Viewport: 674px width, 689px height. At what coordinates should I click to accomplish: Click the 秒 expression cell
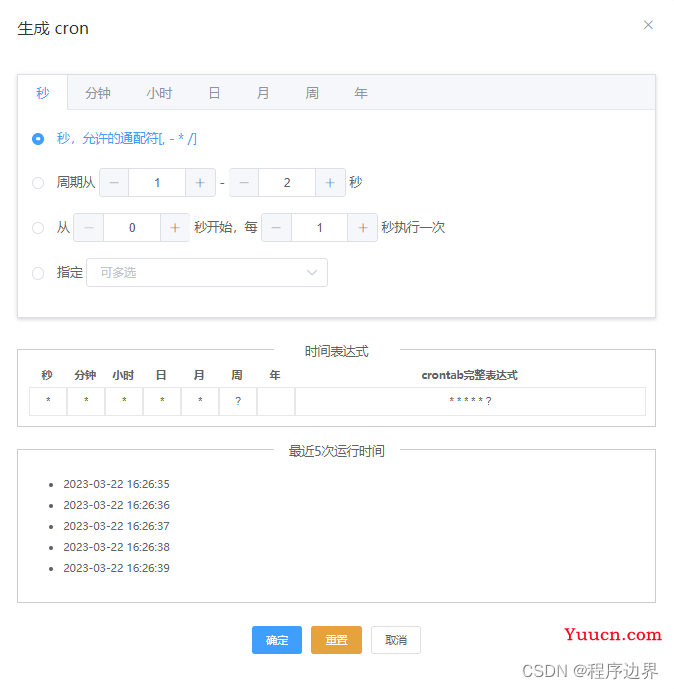48,401
